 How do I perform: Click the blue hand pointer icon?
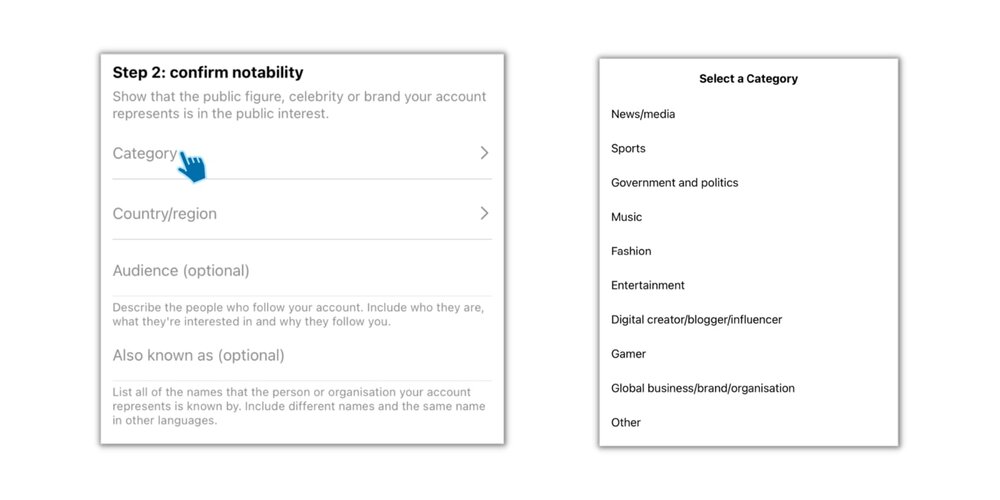click(192, 168)
